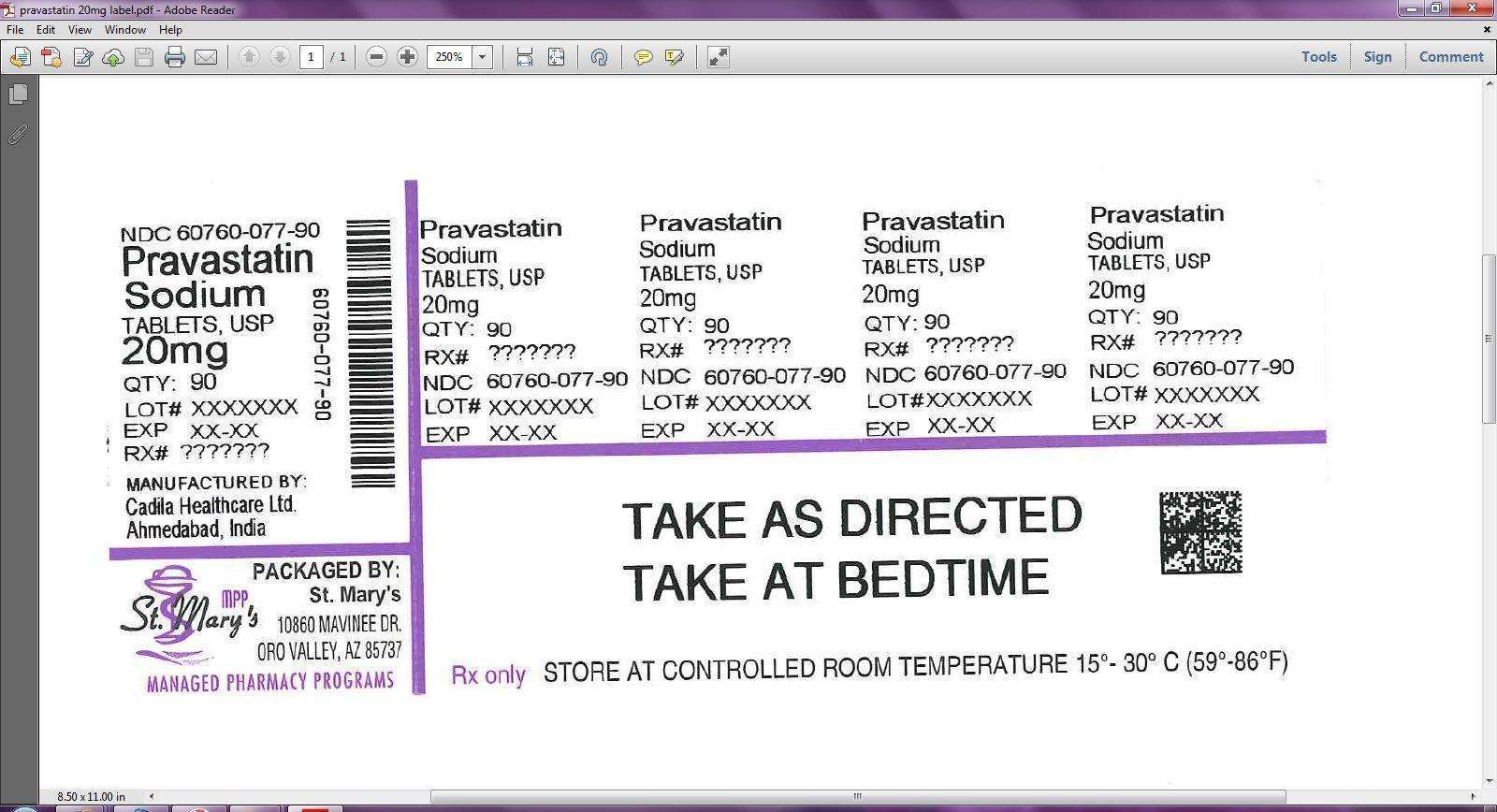Click the TAKE AT BEDTIME text
This screenshot has width=1497, height=812.
click(836, 580)
